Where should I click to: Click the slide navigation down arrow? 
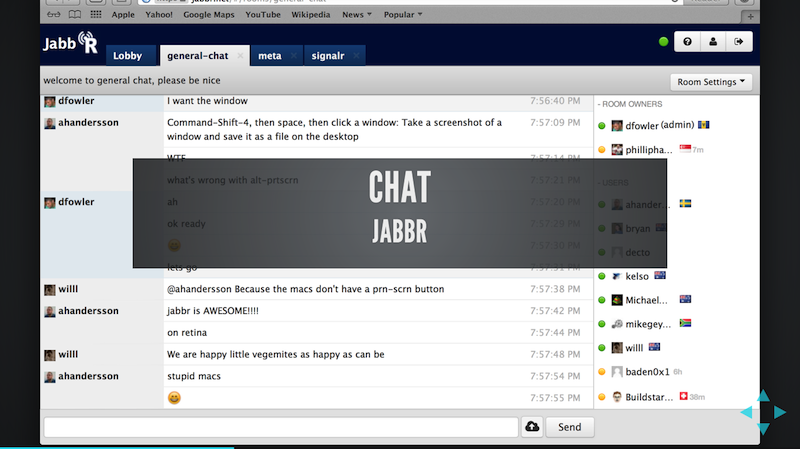pyautogui.click(x=763, y=429)
